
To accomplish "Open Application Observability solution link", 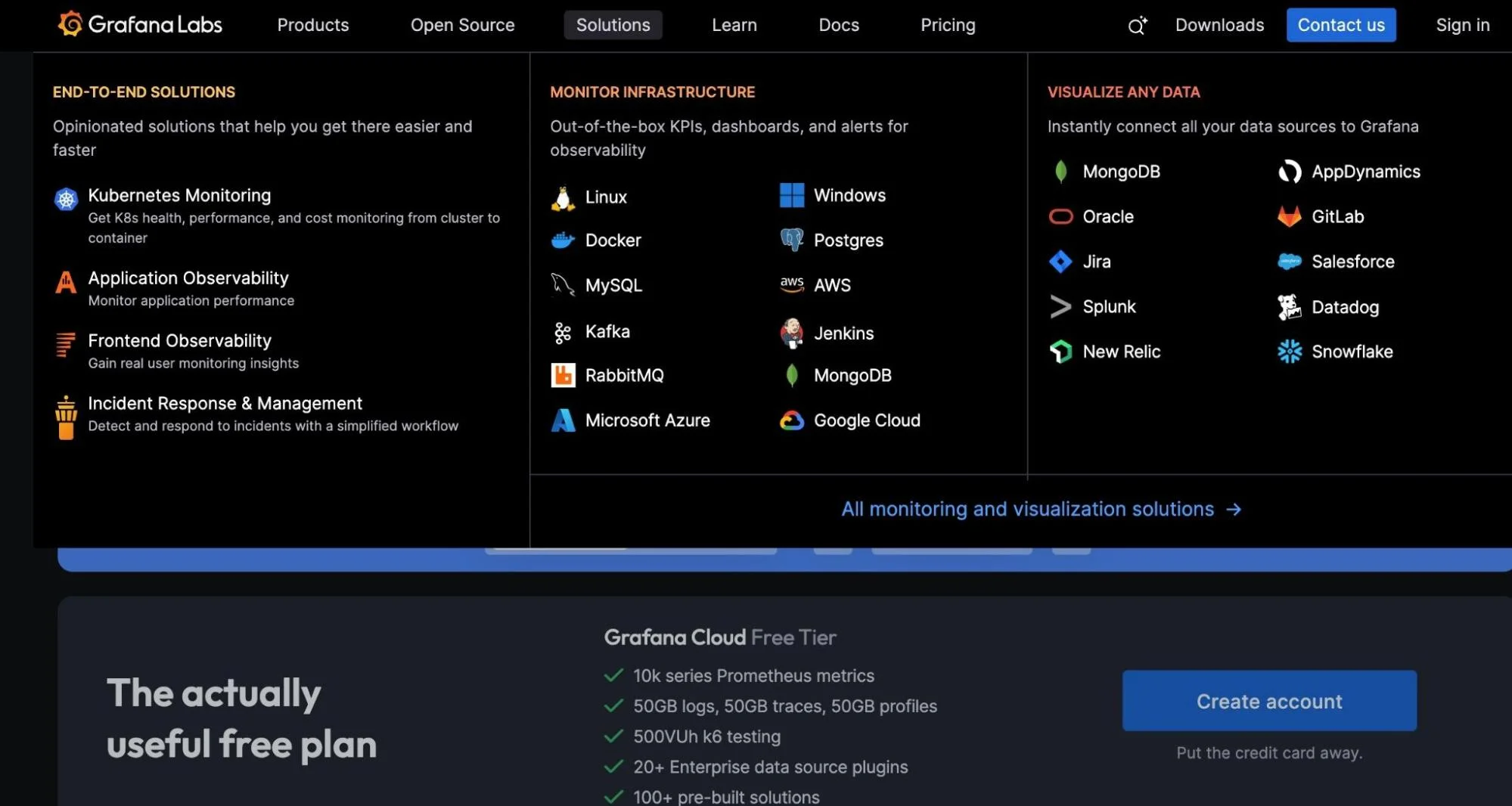I will pos(188,277).
